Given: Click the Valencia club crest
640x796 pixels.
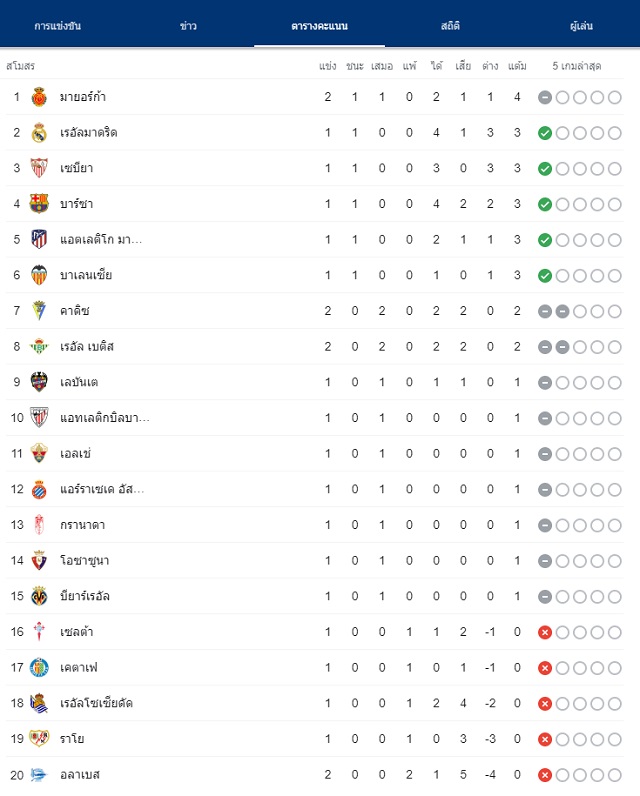Looking at the screenshot, I should [x=39, y=275].
